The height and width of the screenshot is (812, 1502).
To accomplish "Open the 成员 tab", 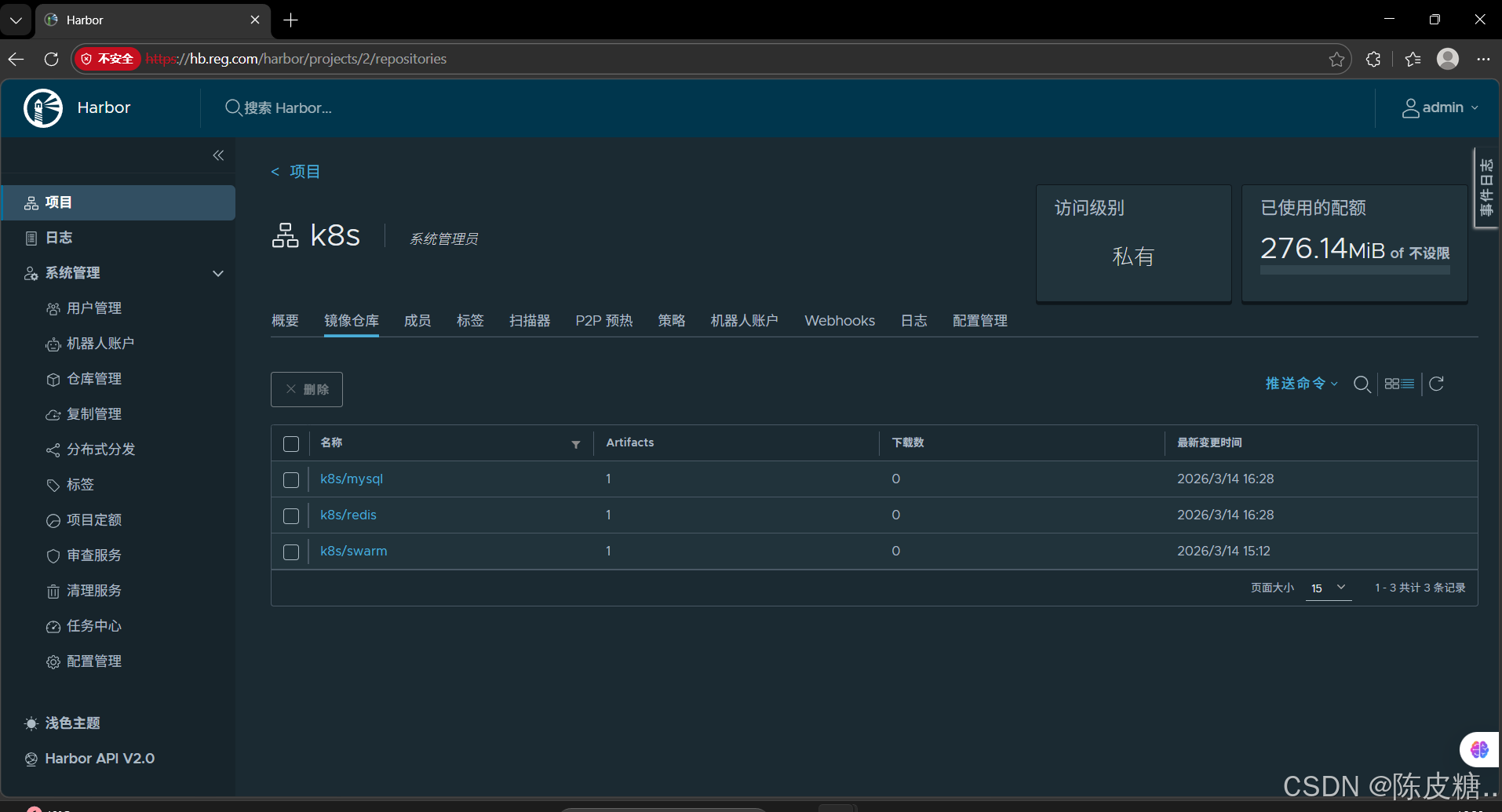I will [x=417, y=321].
